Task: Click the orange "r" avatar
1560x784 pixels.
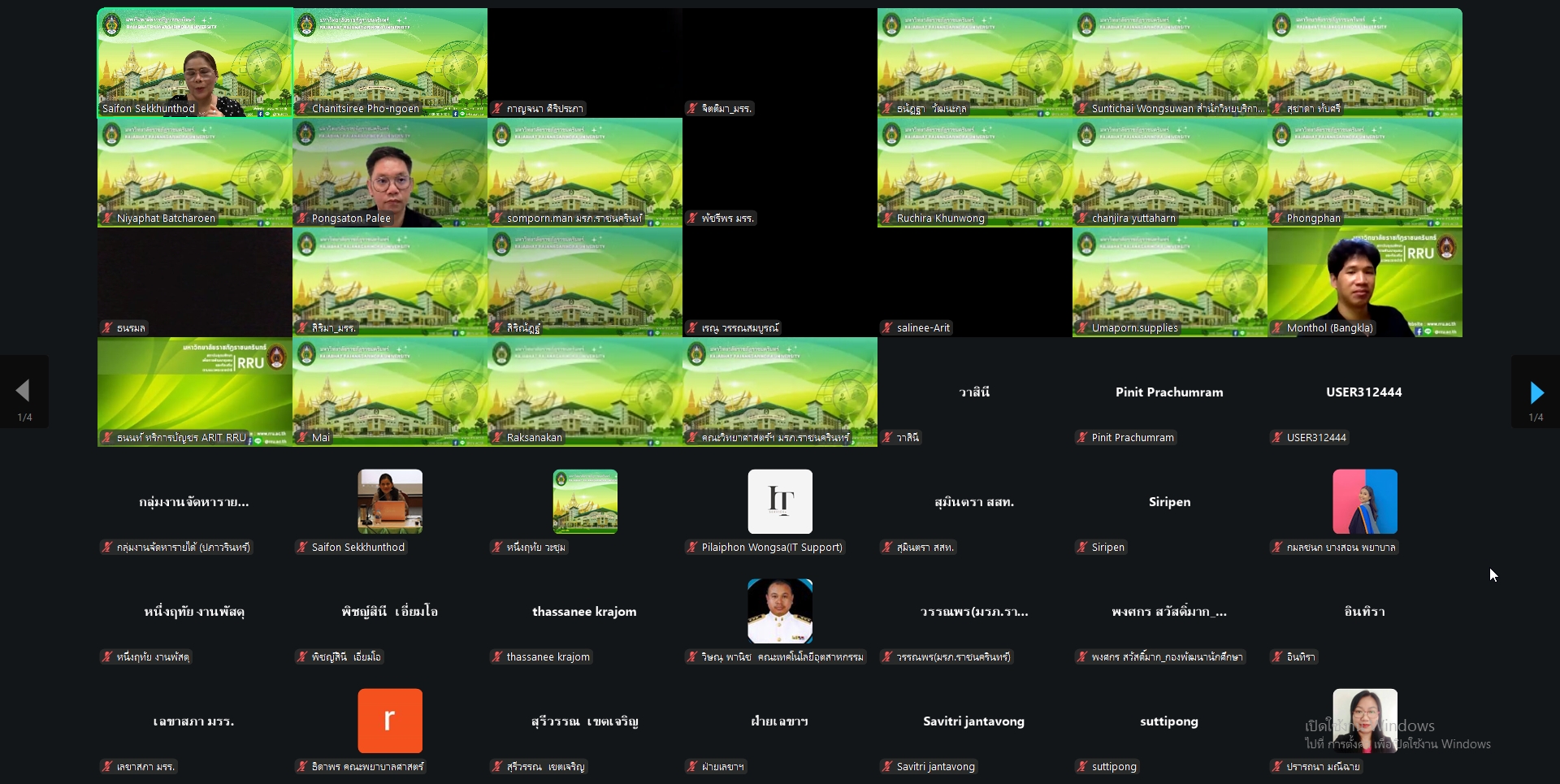Action: click(x=390, y=721)
